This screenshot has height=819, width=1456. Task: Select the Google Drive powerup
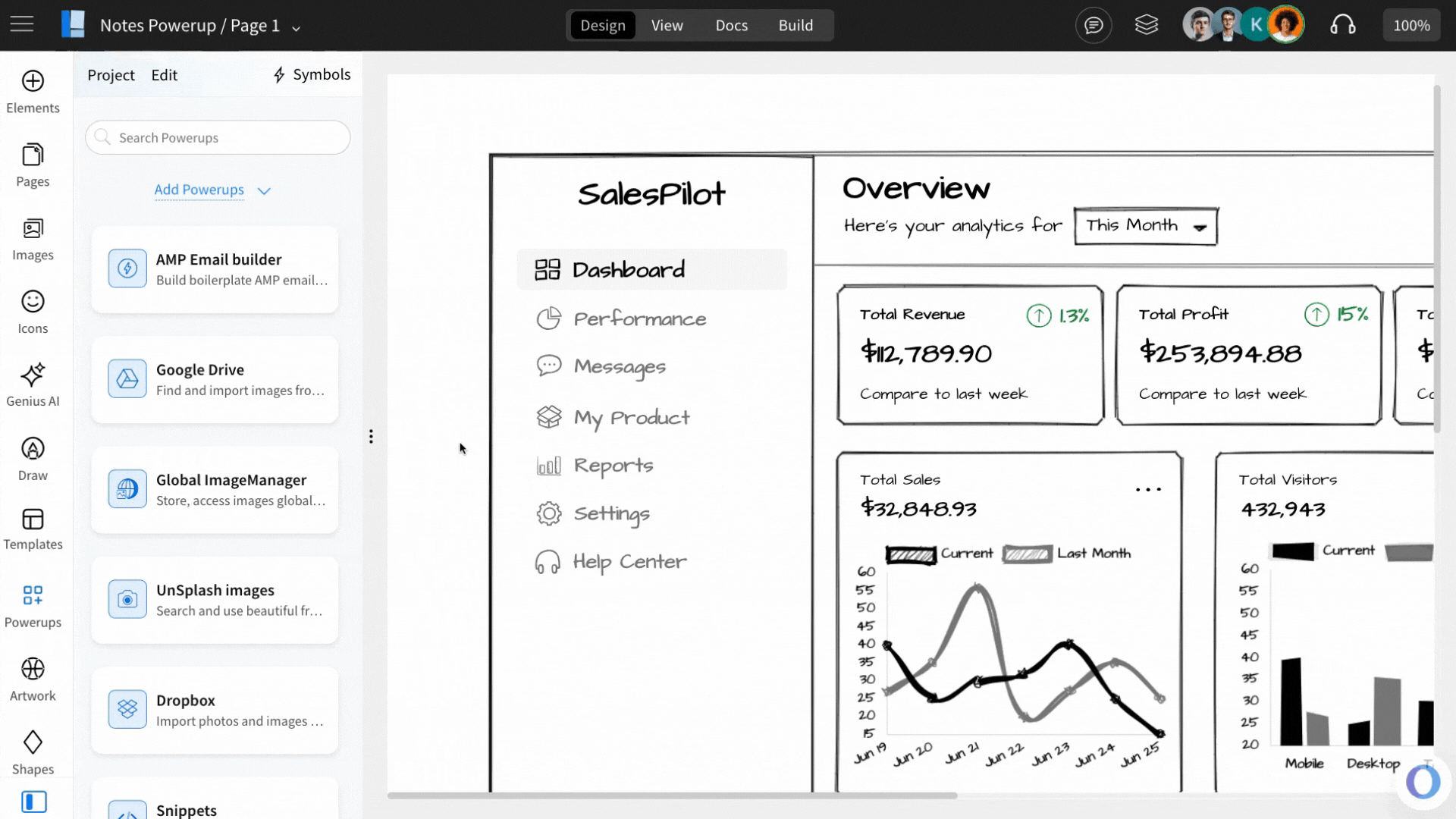215,379
